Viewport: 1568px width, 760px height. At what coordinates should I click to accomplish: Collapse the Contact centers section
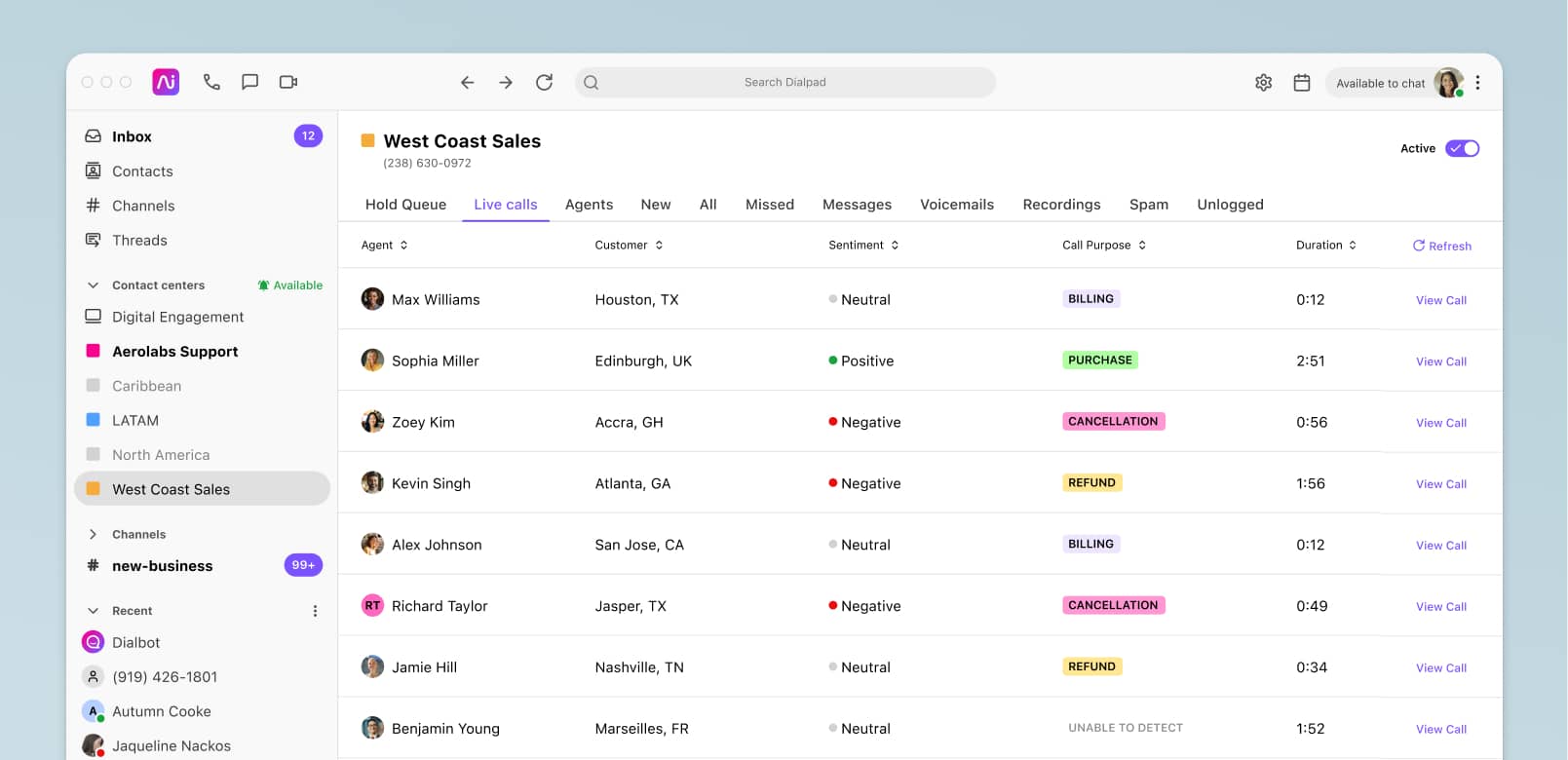pyautogui.click(x=94, y=285)
